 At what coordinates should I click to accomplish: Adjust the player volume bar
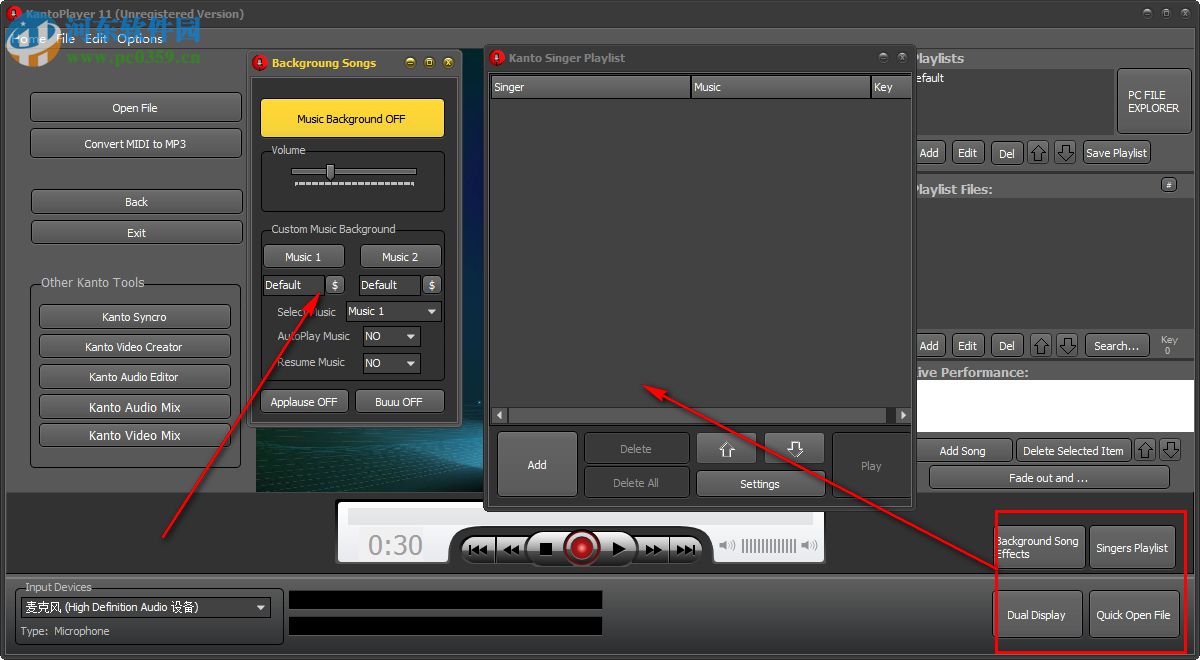tap(768, 546)
